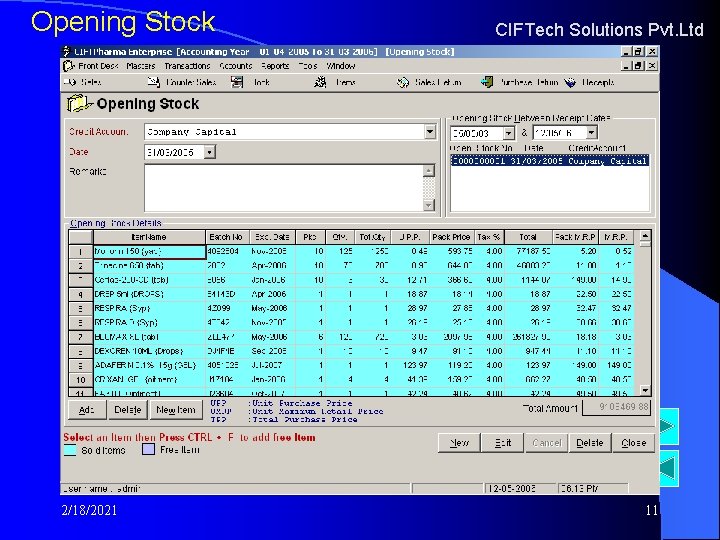Screen dimensions: 720x540
Task: Open the Reports menu
Action: [275, 66]
